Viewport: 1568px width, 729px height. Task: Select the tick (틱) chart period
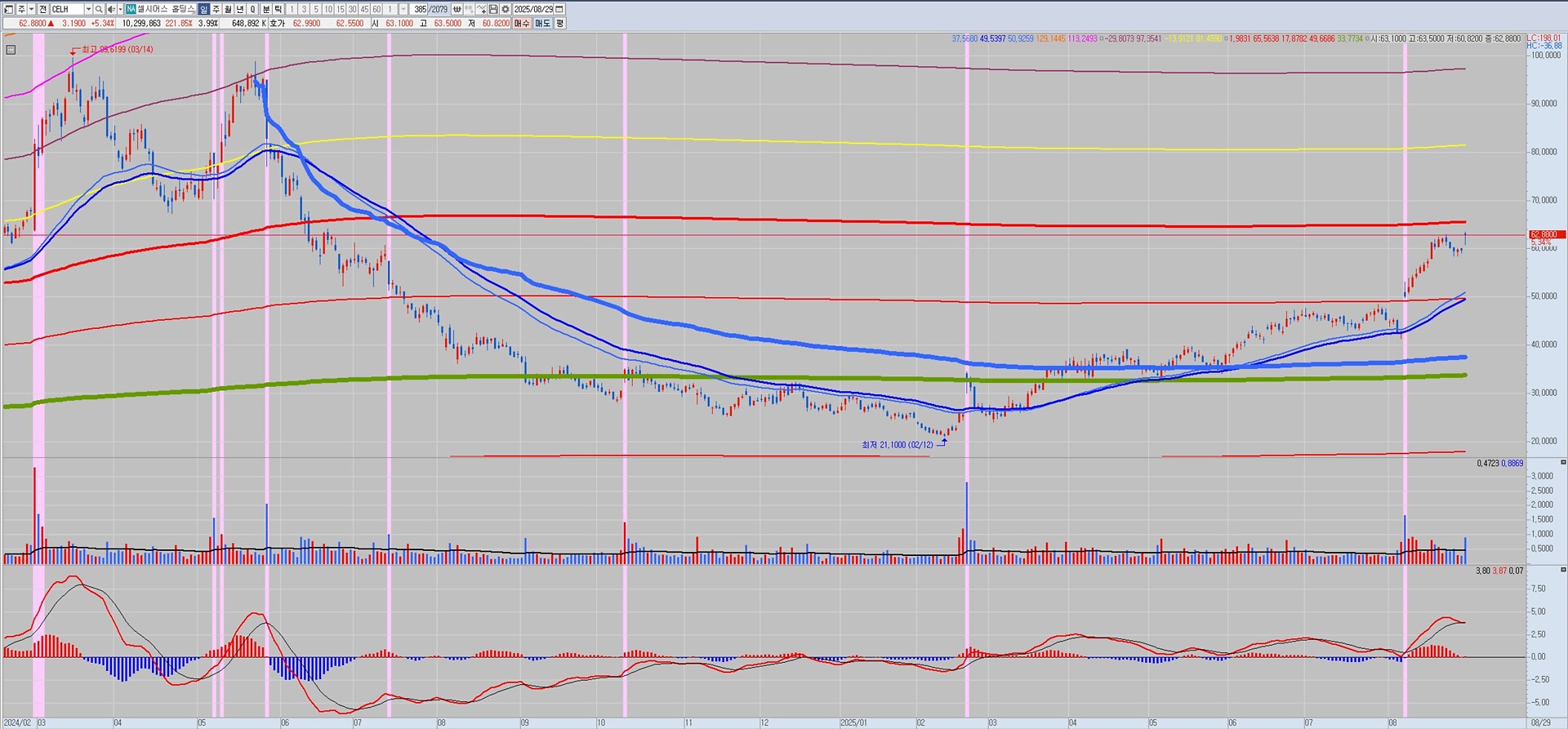pos(278,9)
